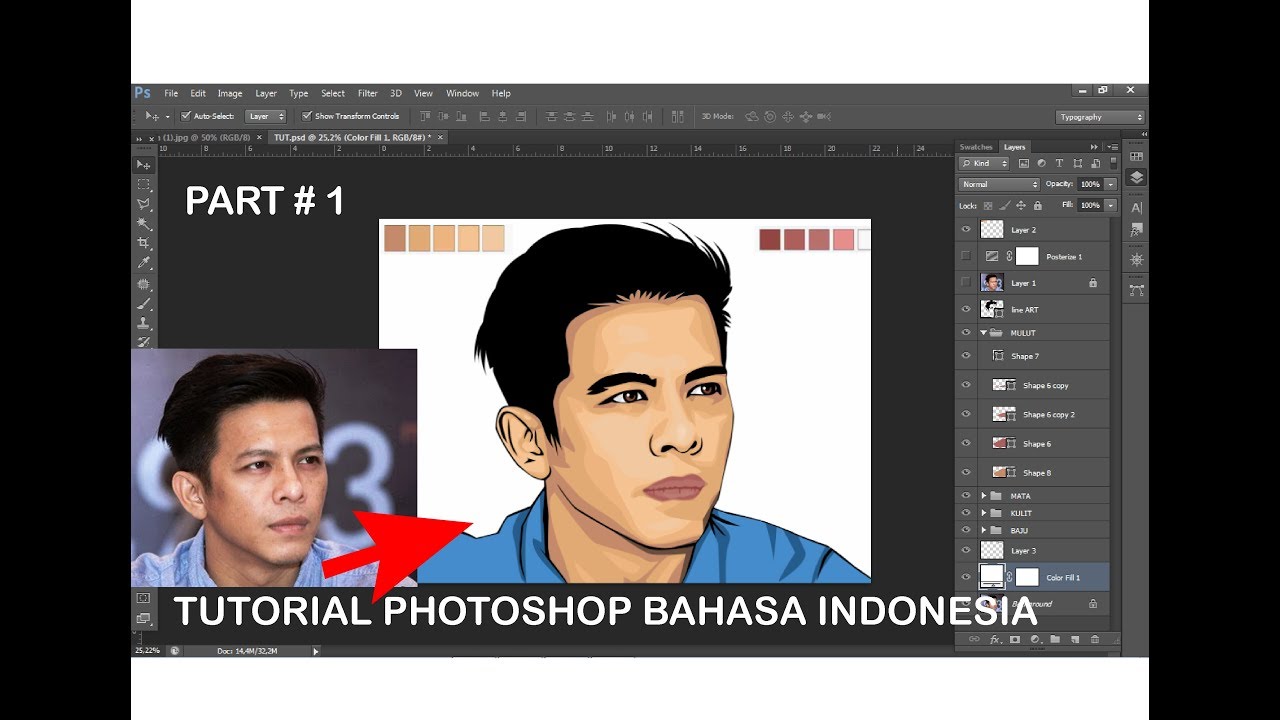The image size is (1280, 720).
Task: Select the Move tool in the toolbox
Action: [x=144, y=164]
